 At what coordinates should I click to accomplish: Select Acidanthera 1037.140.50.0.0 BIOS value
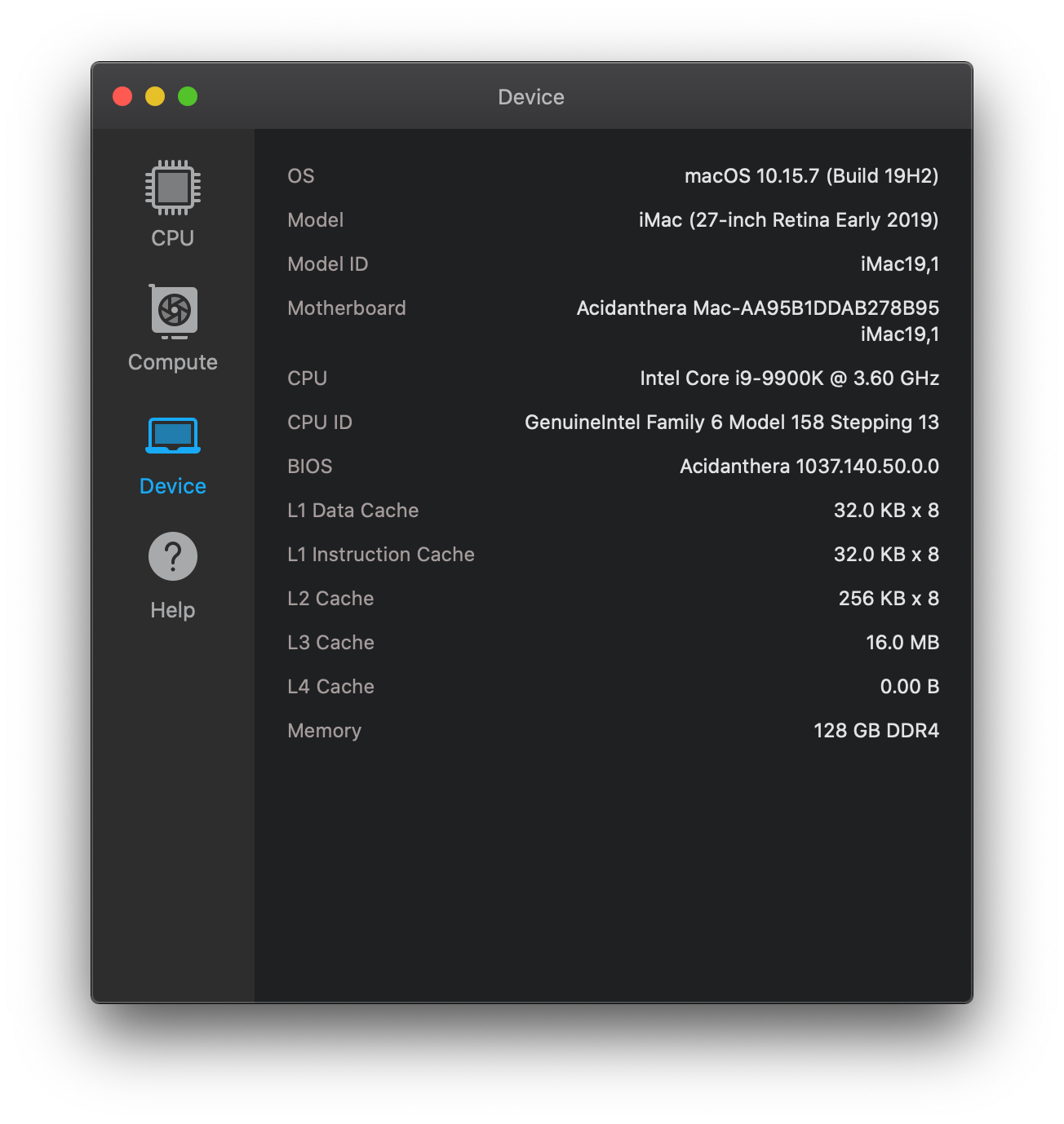pos(809,467)
